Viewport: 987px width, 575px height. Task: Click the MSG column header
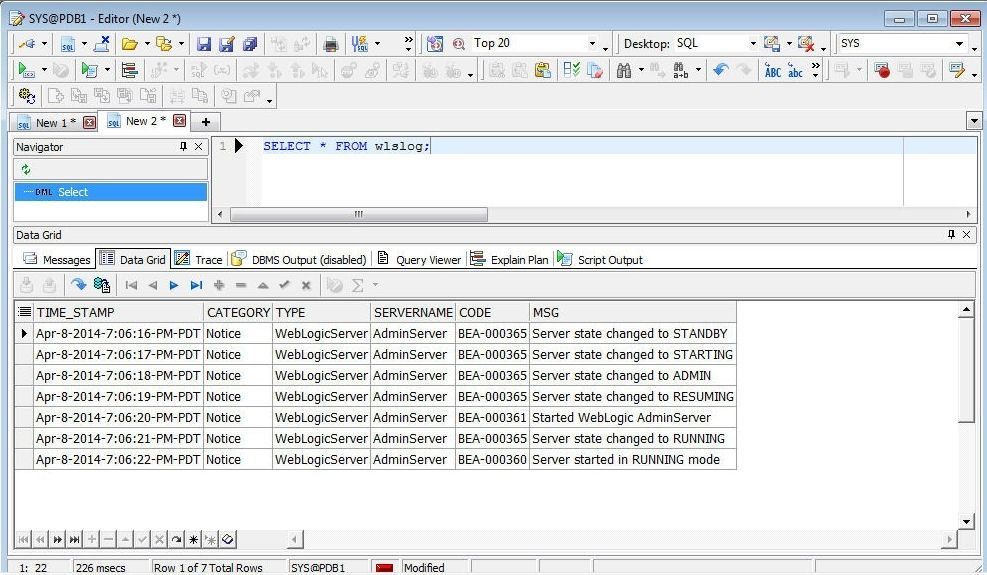click(x=633, y=312)
